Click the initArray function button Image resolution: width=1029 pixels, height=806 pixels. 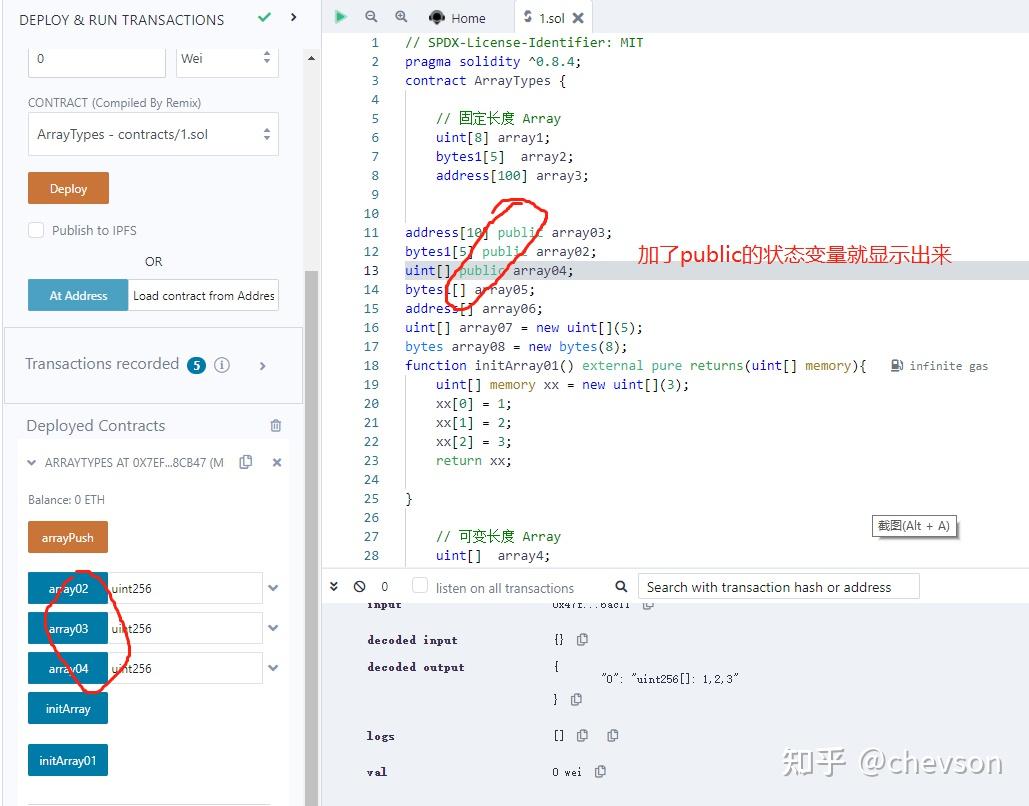[x=68, y=709]
